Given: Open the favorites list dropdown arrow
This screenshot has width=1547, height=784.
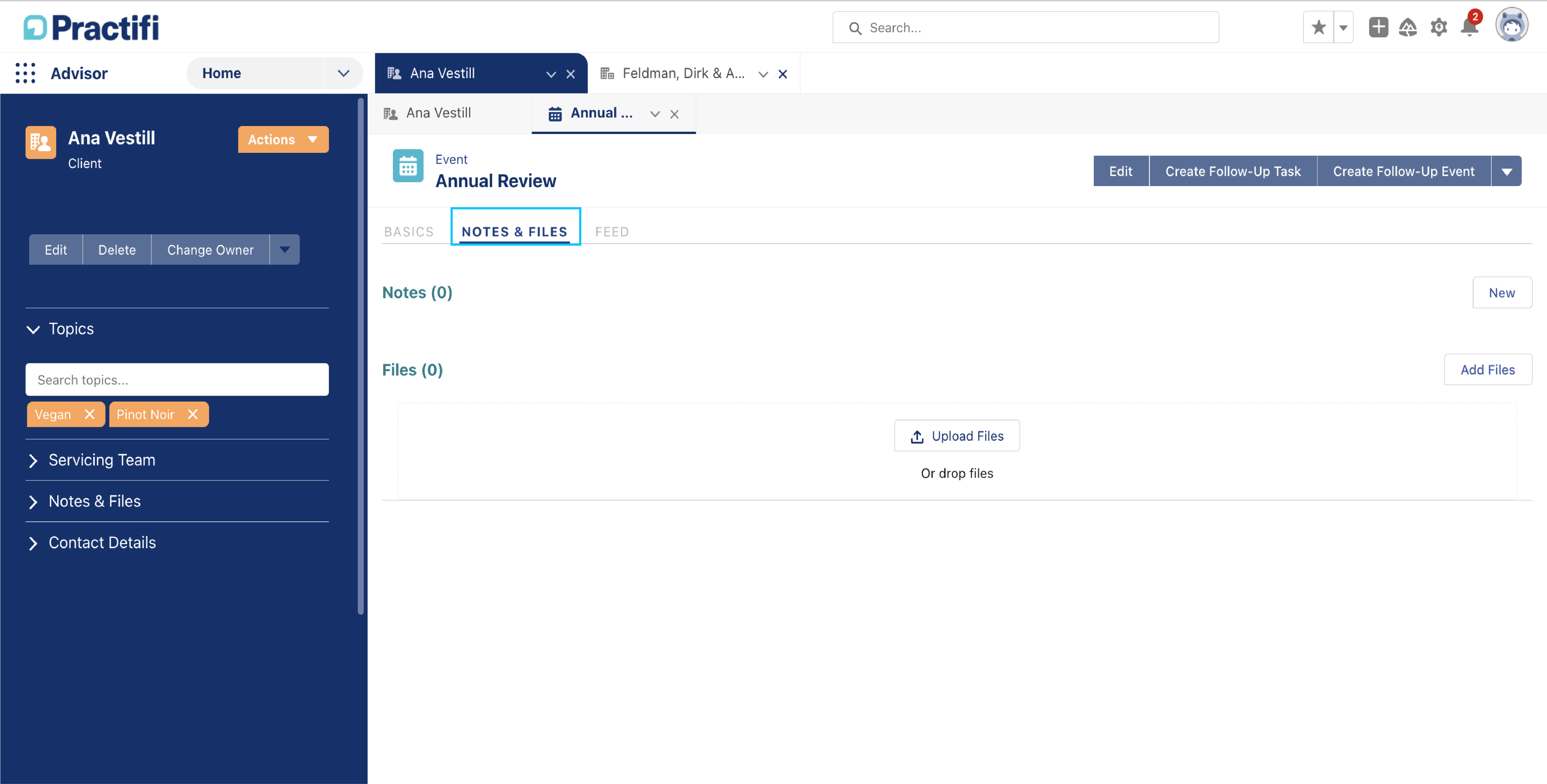Looking at the screenshot, I should pyautogui.click(x=1343, y=27).
